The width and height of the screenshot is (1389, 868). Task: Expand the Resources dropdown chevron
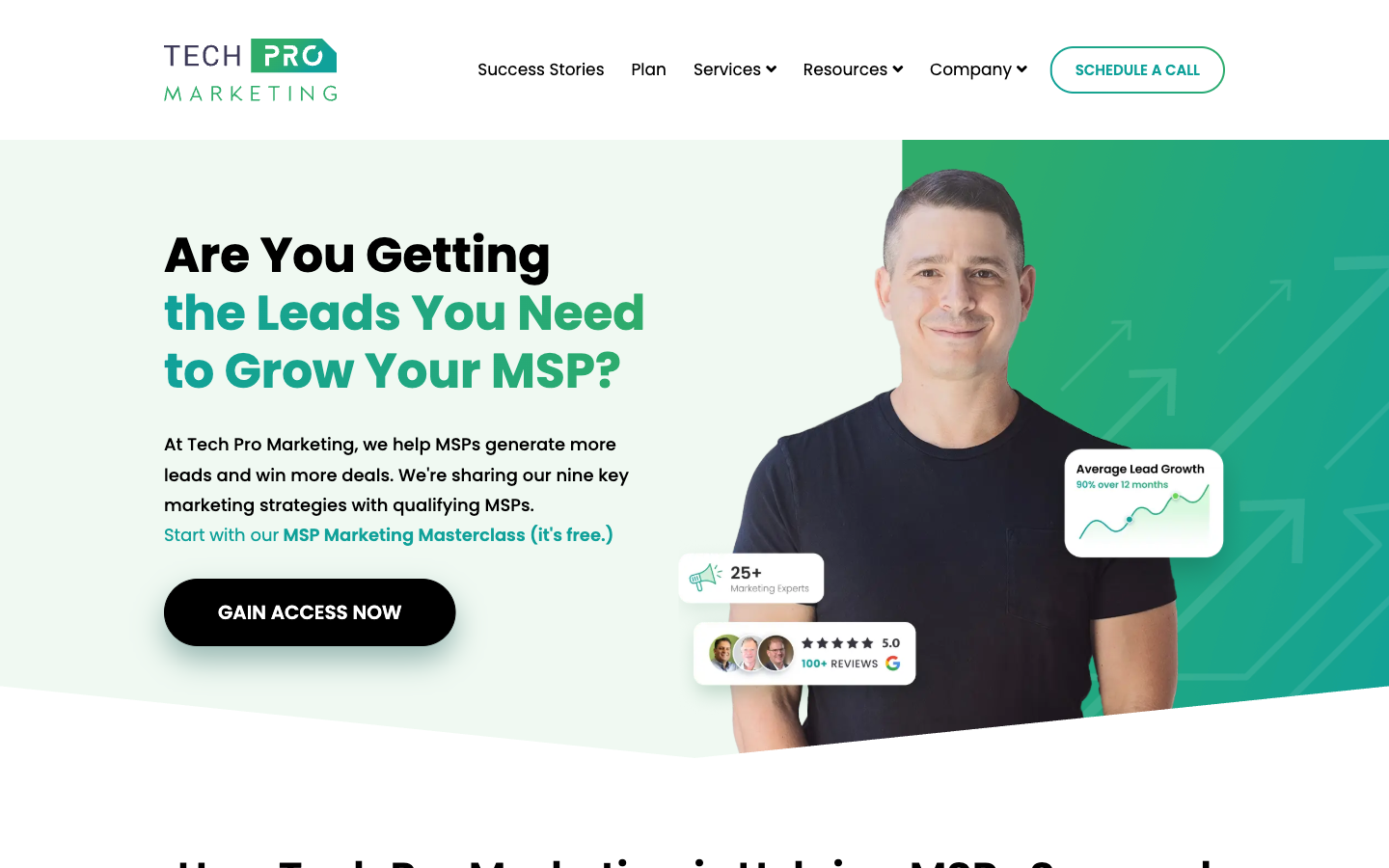click(898, 69)
